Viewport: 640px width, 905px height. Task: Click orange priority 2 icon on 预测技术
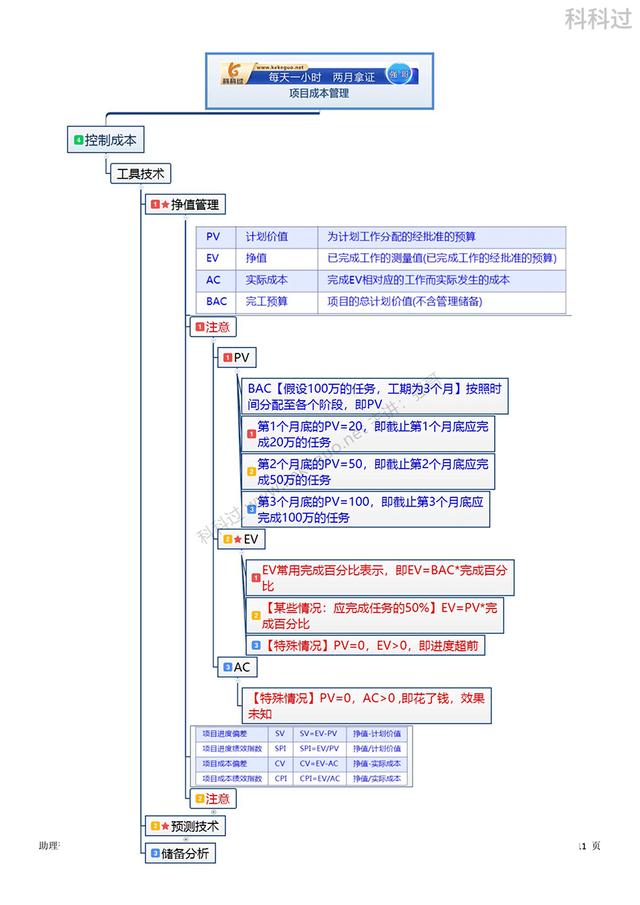pyautogui.click(x=155, y=826)
